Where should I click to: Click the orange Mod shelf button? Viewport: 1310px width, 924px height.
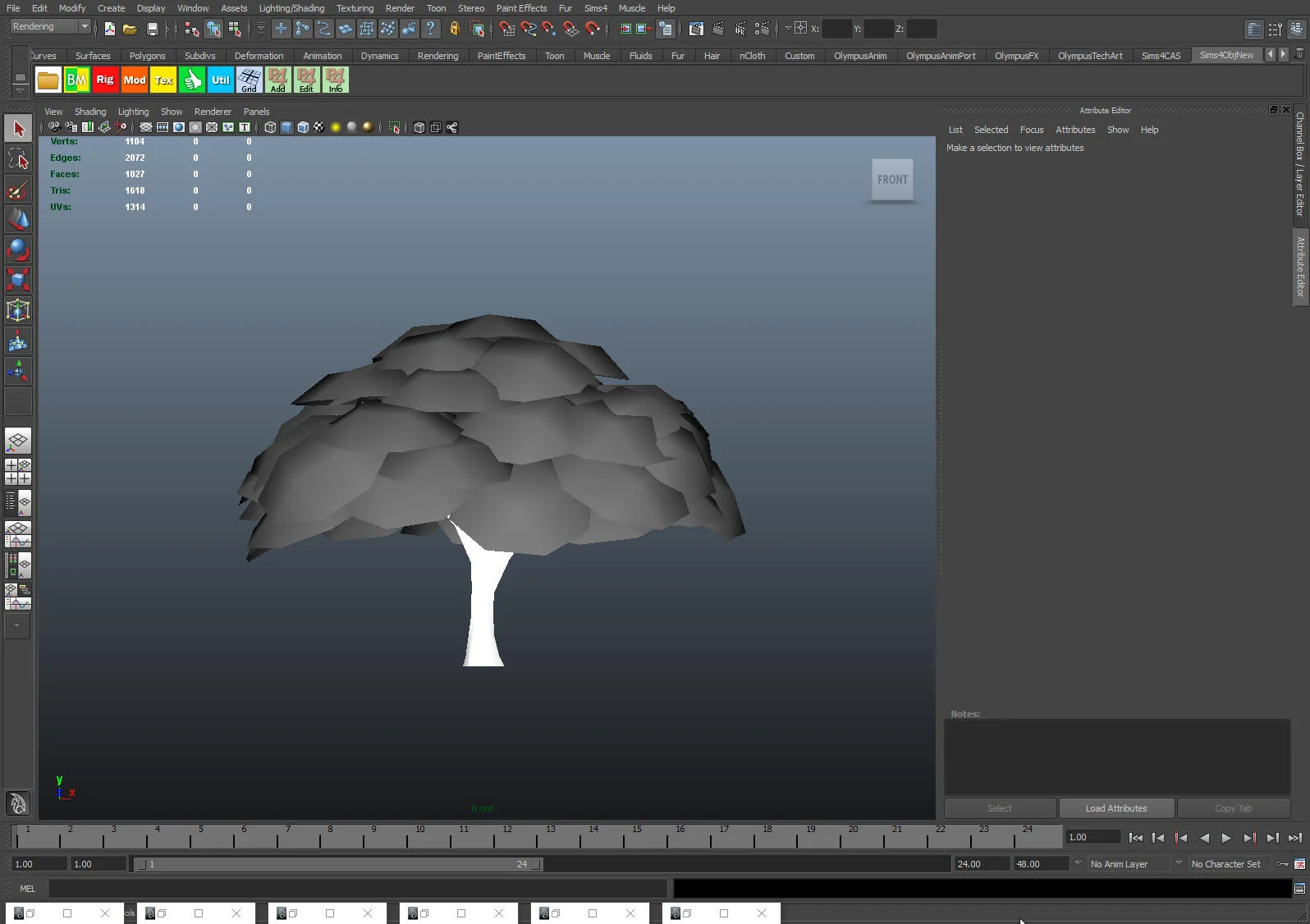point(135,80)
